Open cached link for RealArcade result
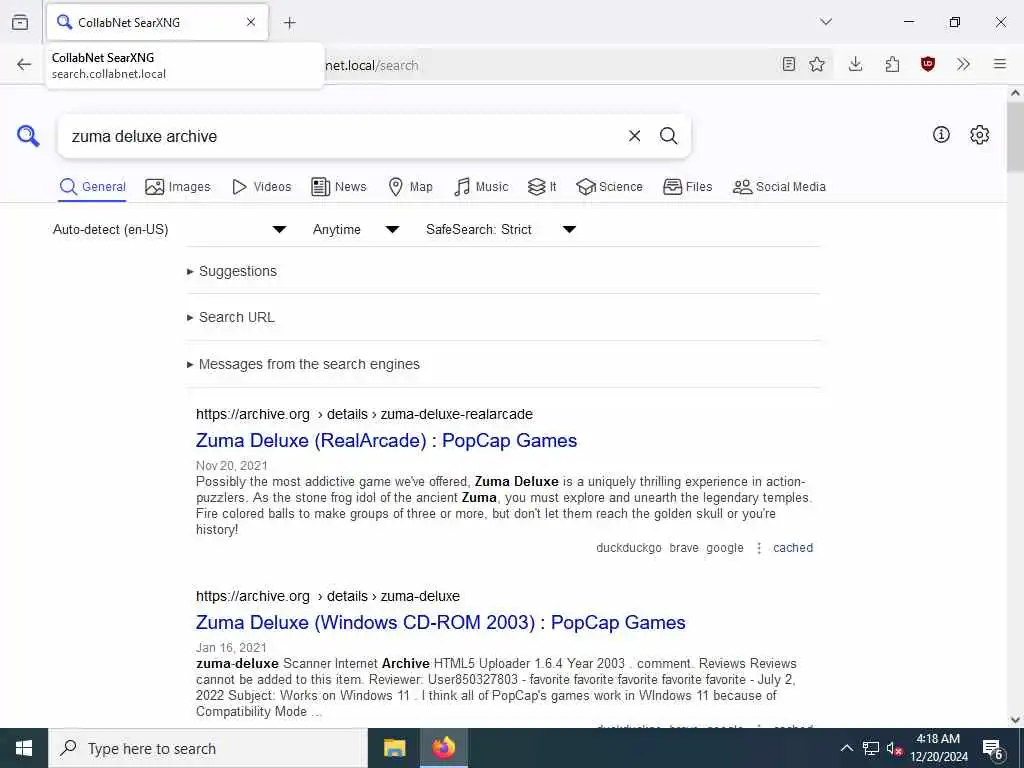Screen dimensions: 1024x768 [793, 548]
